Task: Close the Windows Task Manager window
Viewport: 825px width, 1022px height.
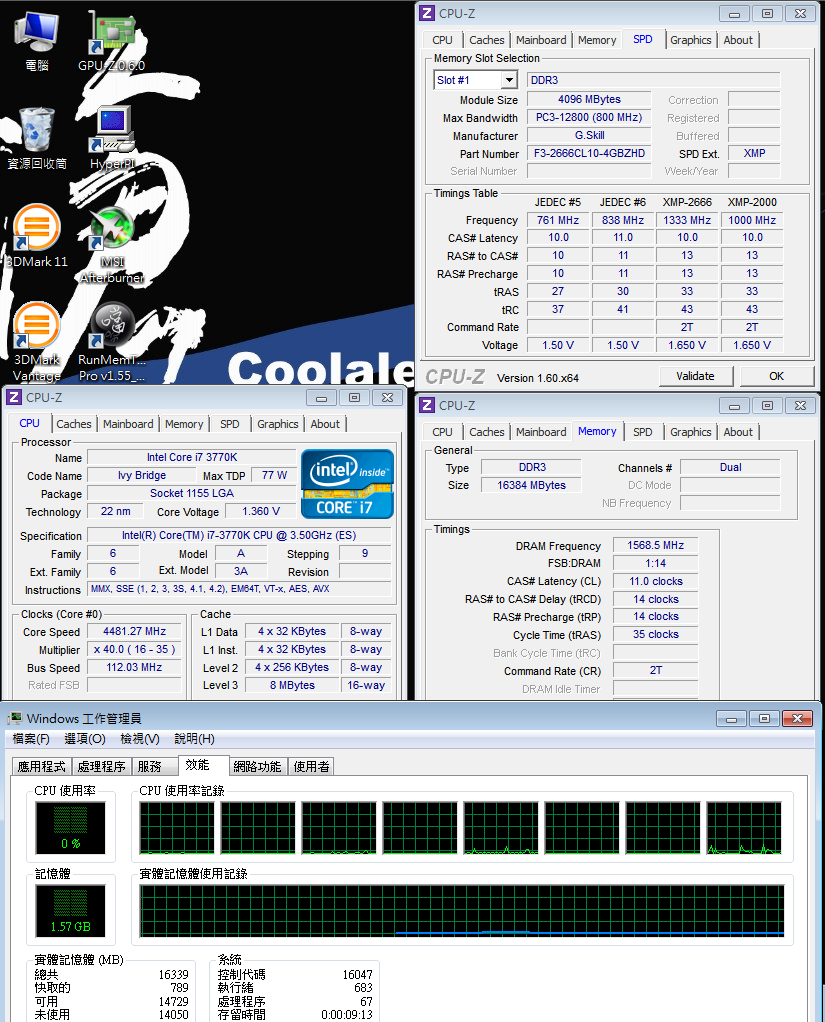Action: click(797, 718)
